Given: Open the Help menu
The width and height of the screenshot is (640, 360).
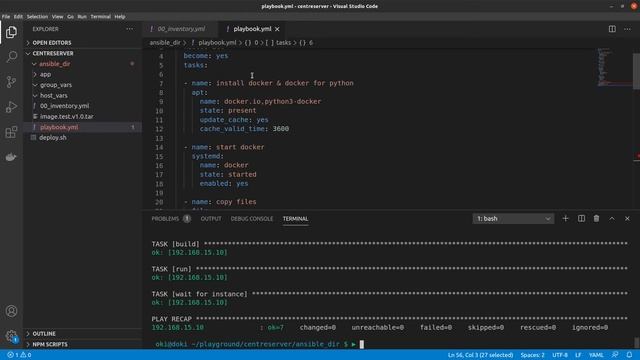Looking at the screenshot, I should 120,17.
